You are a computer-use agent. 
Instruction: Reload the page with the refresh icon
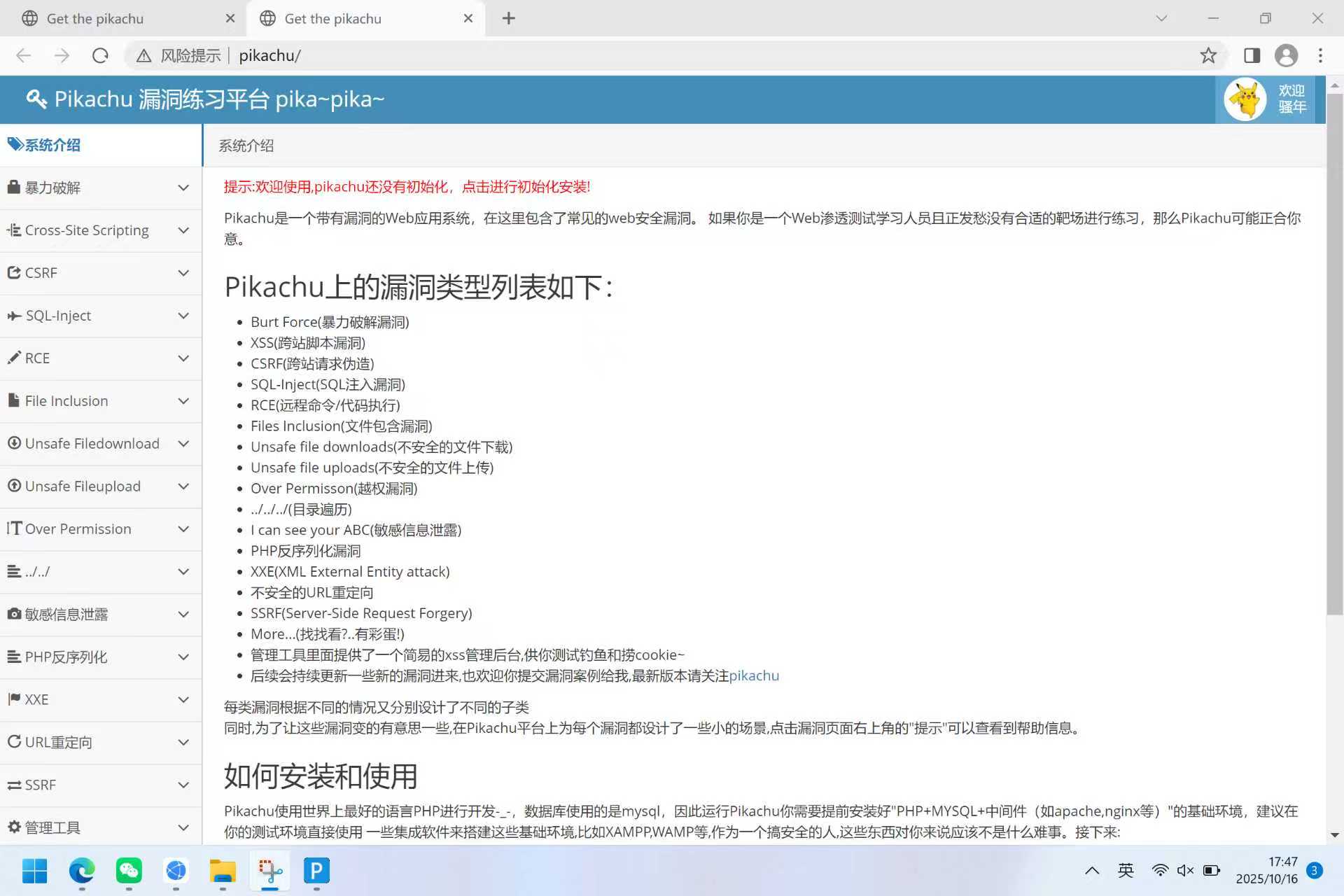point(100,55)
